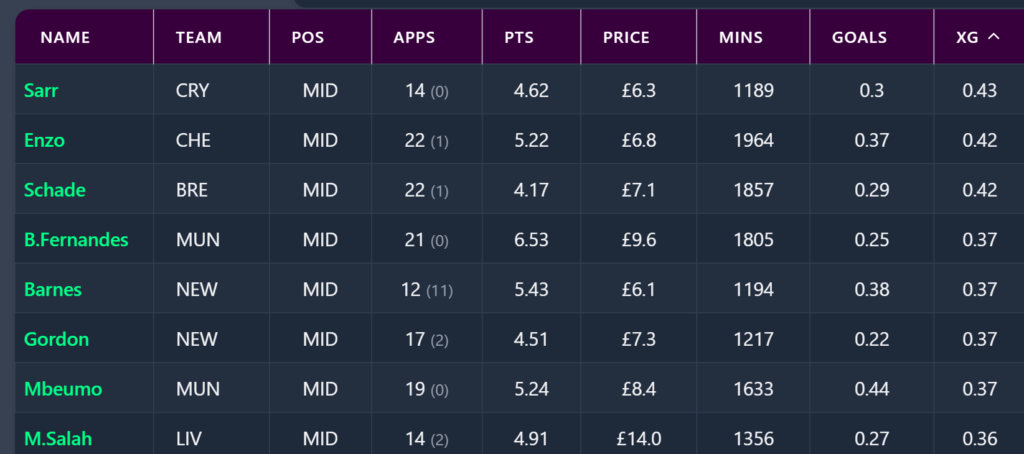Sort by GOALS column header
Viewport: 1024px width, 454px height.
(859, 38)
